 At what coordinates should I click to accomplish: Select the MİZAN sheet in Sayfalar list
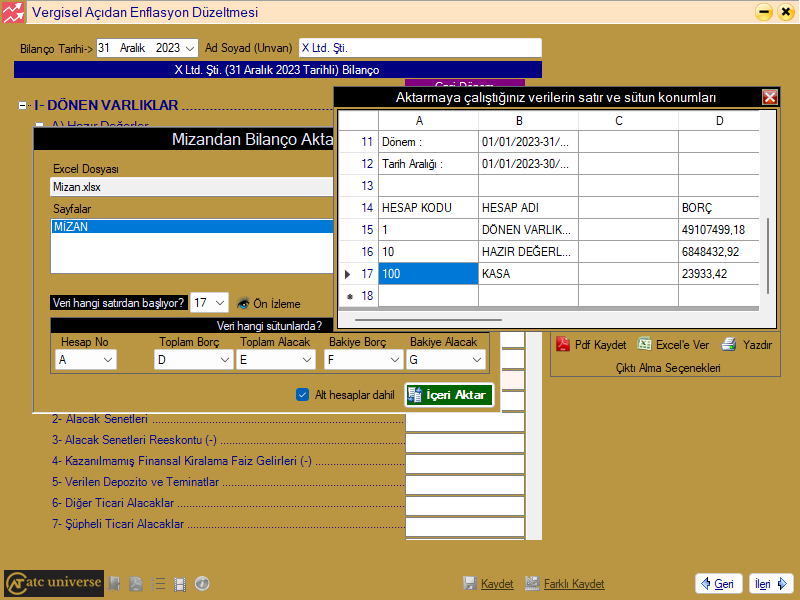coord(192,227)
